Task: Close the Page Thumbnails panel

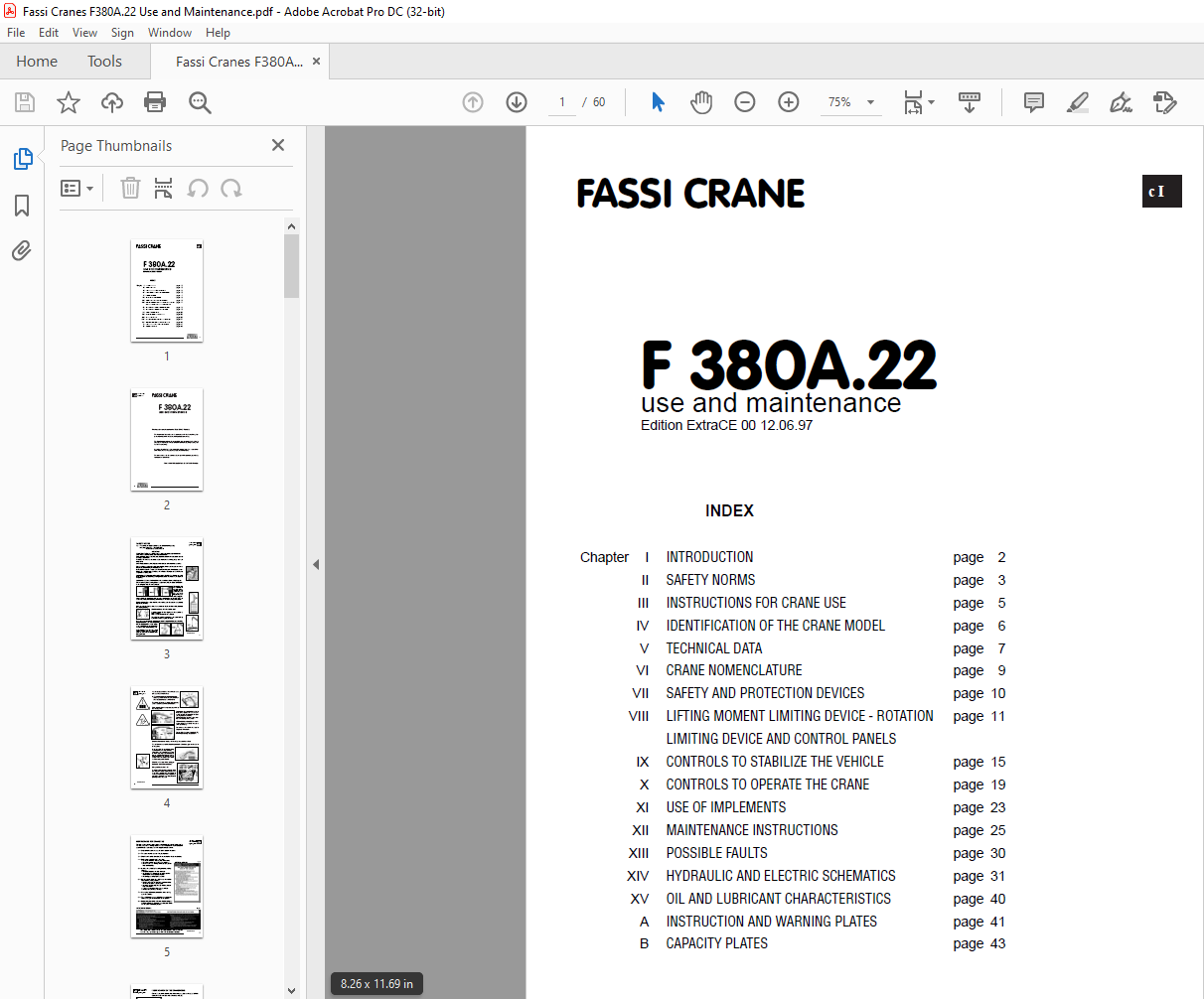Action: click(278, 145)
